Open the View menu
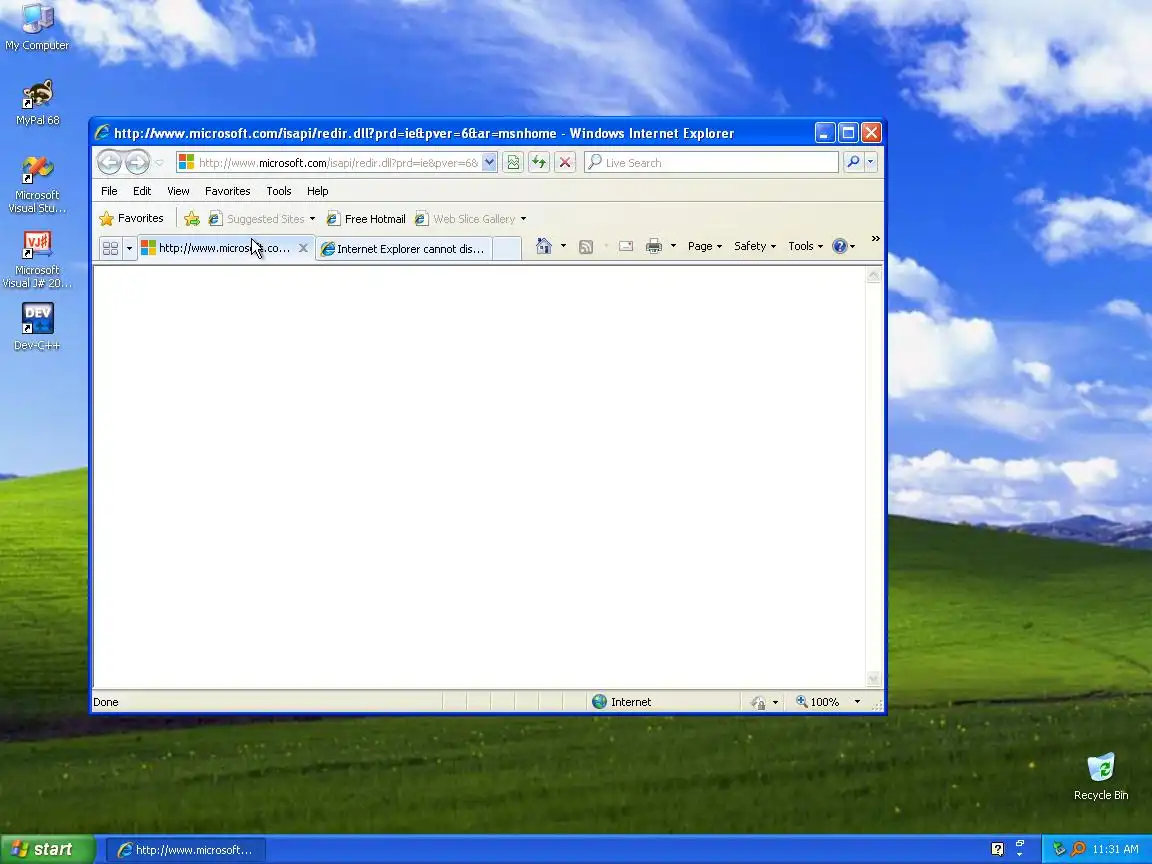The width and height of the screenshot is (1152, 864). tap(178, 191)
